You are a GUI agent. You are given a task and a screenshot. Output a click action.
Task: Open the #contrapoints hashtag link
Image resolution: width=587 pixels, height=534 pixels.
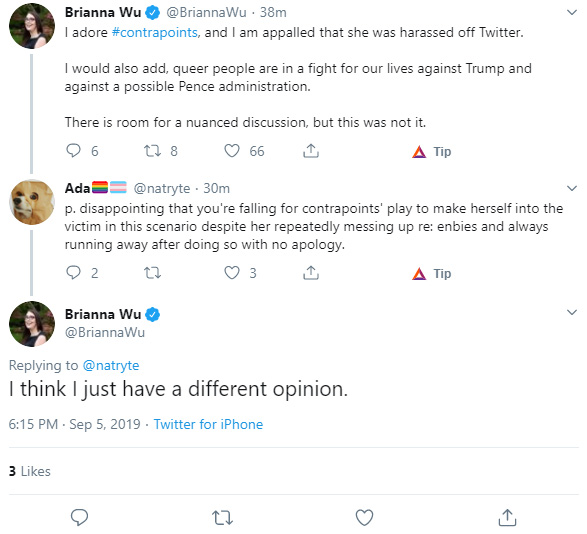point(155,33)
